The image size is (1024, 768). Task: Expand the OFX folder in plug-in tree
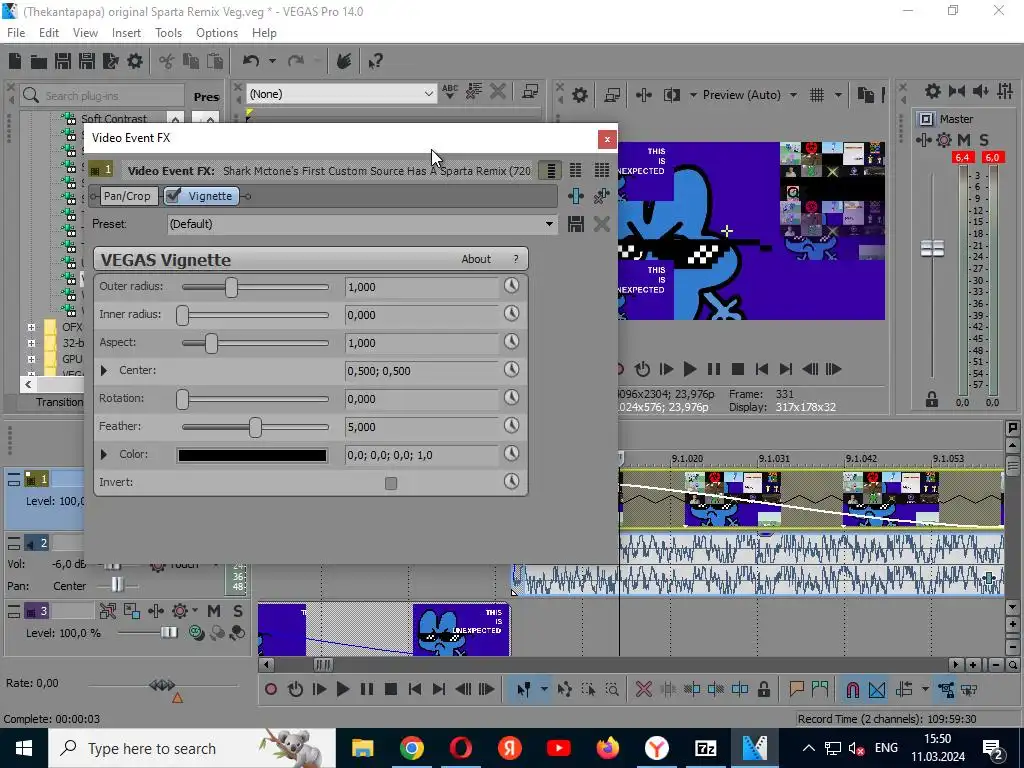point(31,327)
